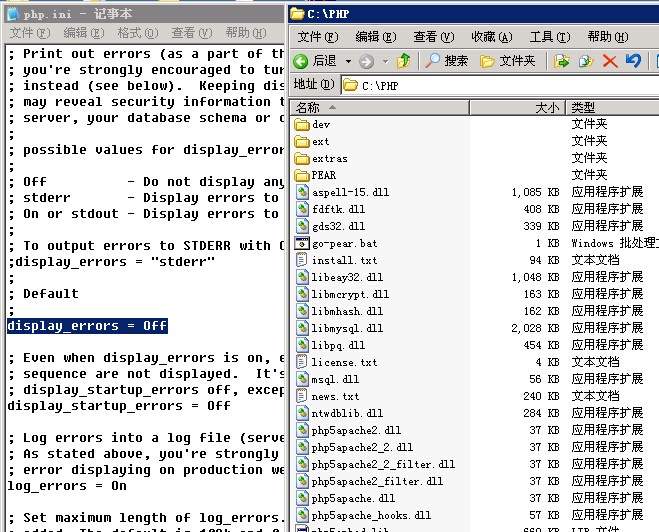Viewport: 659px width, 532px height.
Task: Click the Back (后退) arrow icon
Action: point(302,61)
